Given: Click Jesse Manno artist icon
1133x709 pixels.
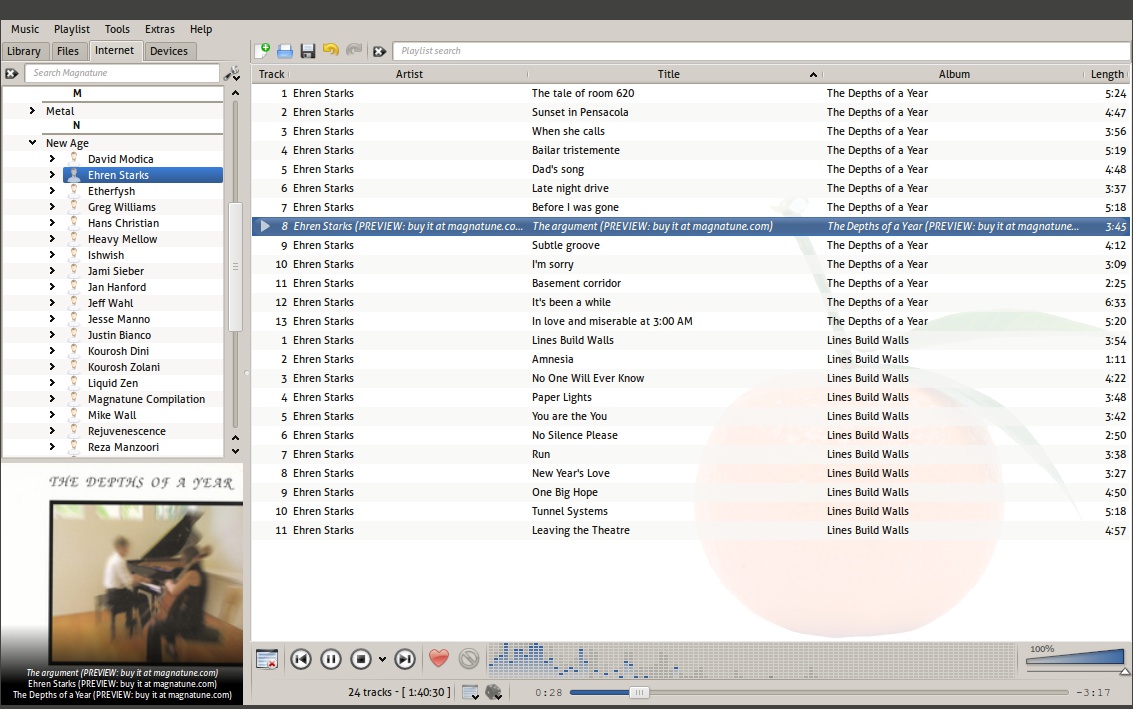Looking at the screenshot, I should (x=74, y=319).
